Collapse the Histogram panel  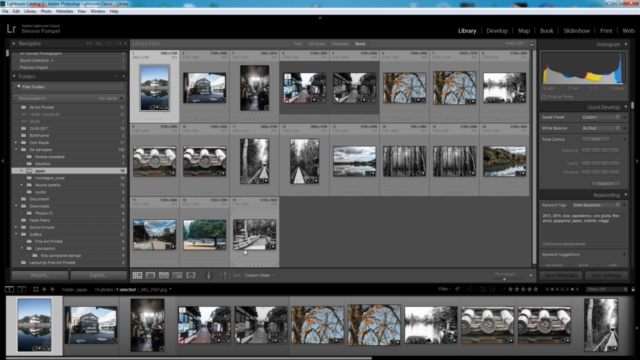pyautogui.click(x=626, y=44)
